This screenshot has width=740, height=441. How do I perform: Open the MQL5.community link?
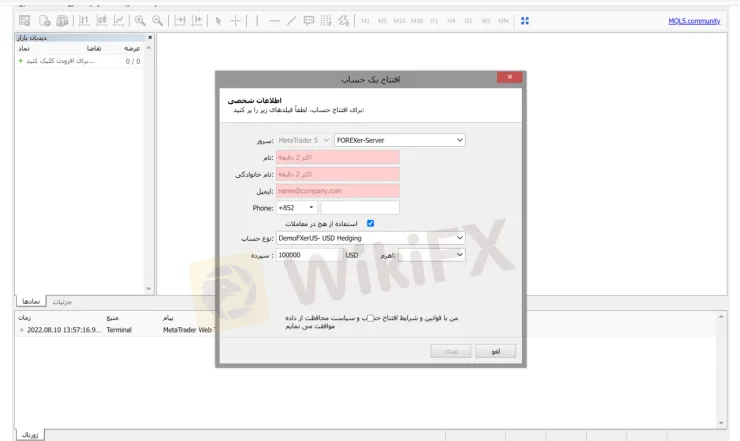(696, 20)
